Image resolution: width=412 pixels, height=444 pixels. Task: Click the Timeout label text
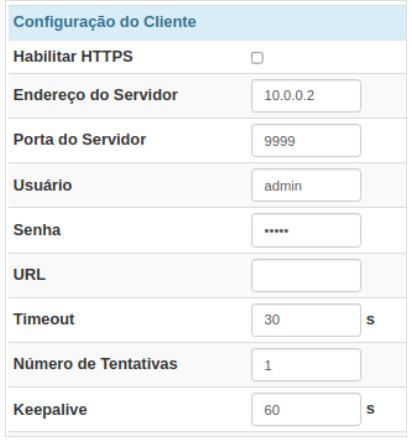[x=44, y=319]
